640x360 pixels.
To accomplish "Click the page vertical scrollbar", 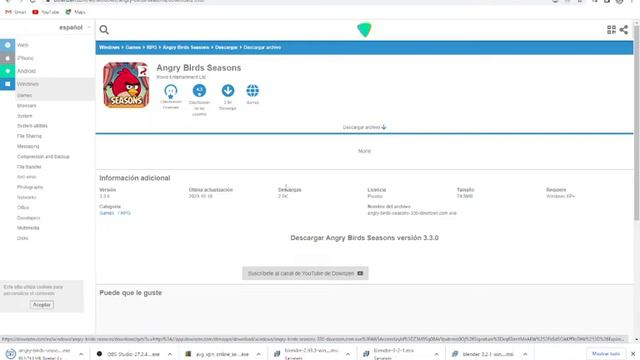I will pyautogui.click(x=636, y=122).
